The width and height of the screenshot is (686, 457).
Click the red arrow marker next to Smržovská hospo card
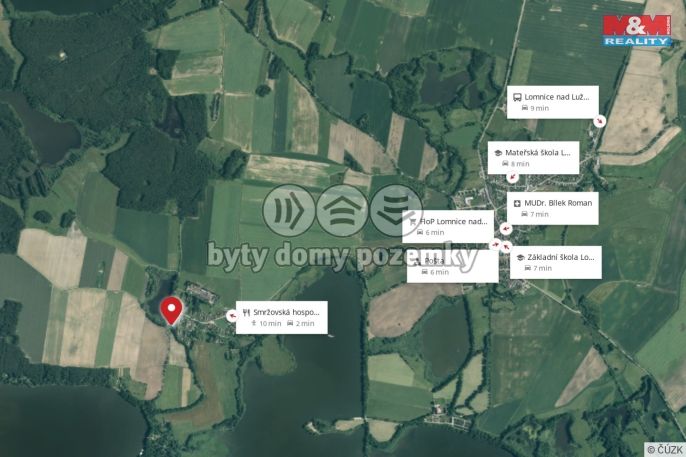(231, 315)
